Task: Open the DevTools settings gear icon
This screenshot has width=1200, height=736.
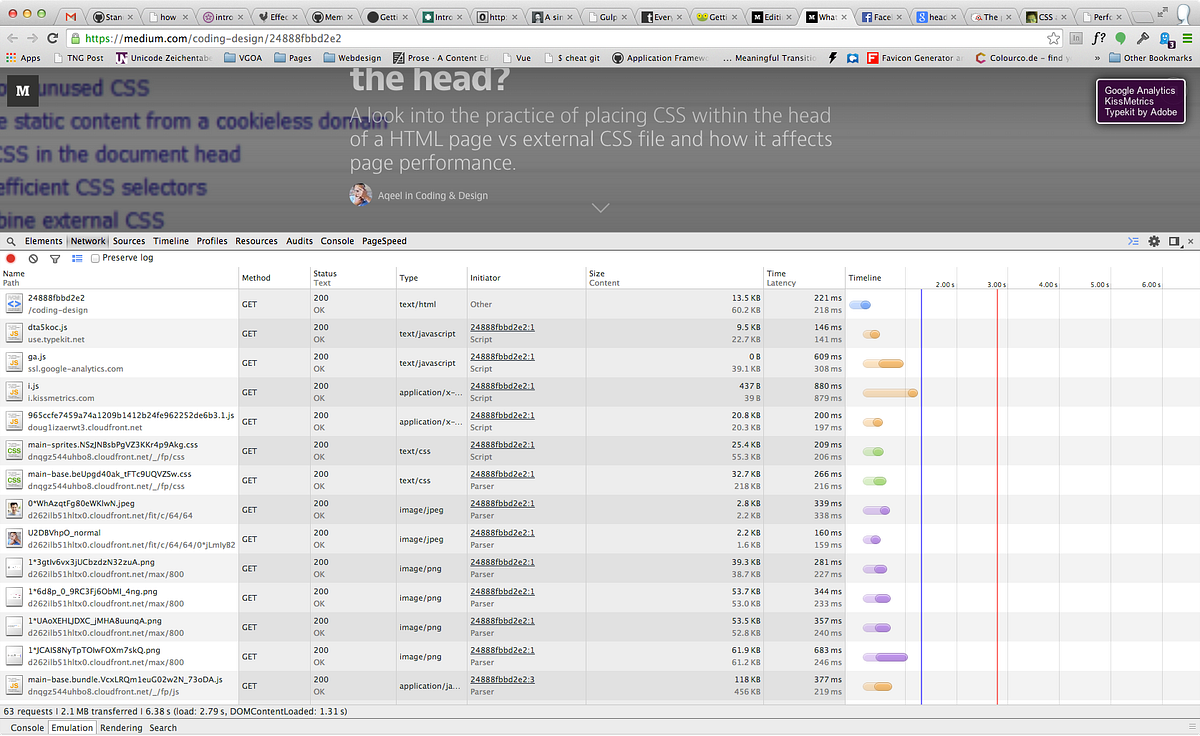Action: pos(1154,241)
